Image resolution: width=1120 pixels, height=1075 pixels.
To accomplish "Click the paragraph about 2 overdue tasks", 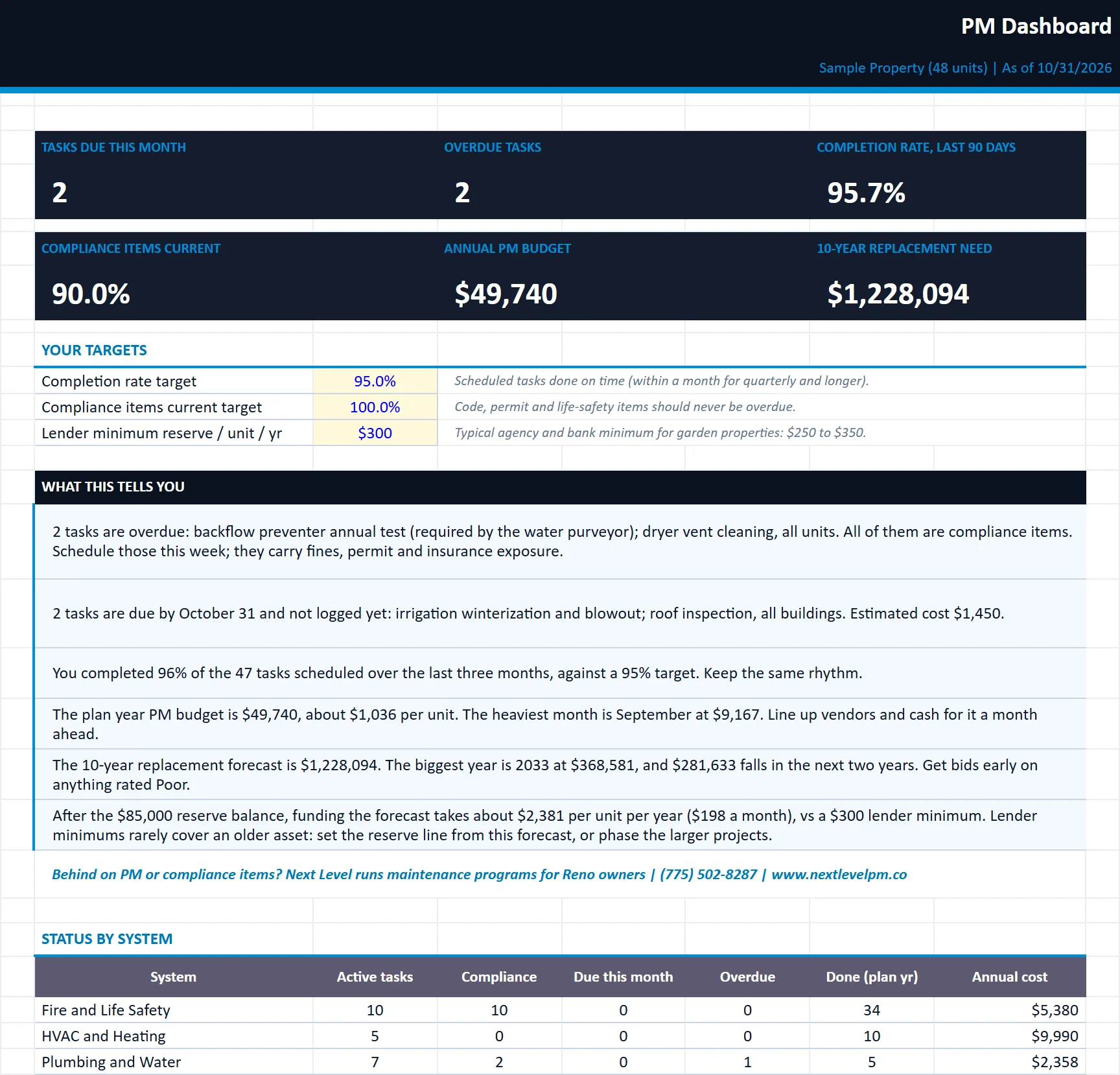I will [562, 541].
